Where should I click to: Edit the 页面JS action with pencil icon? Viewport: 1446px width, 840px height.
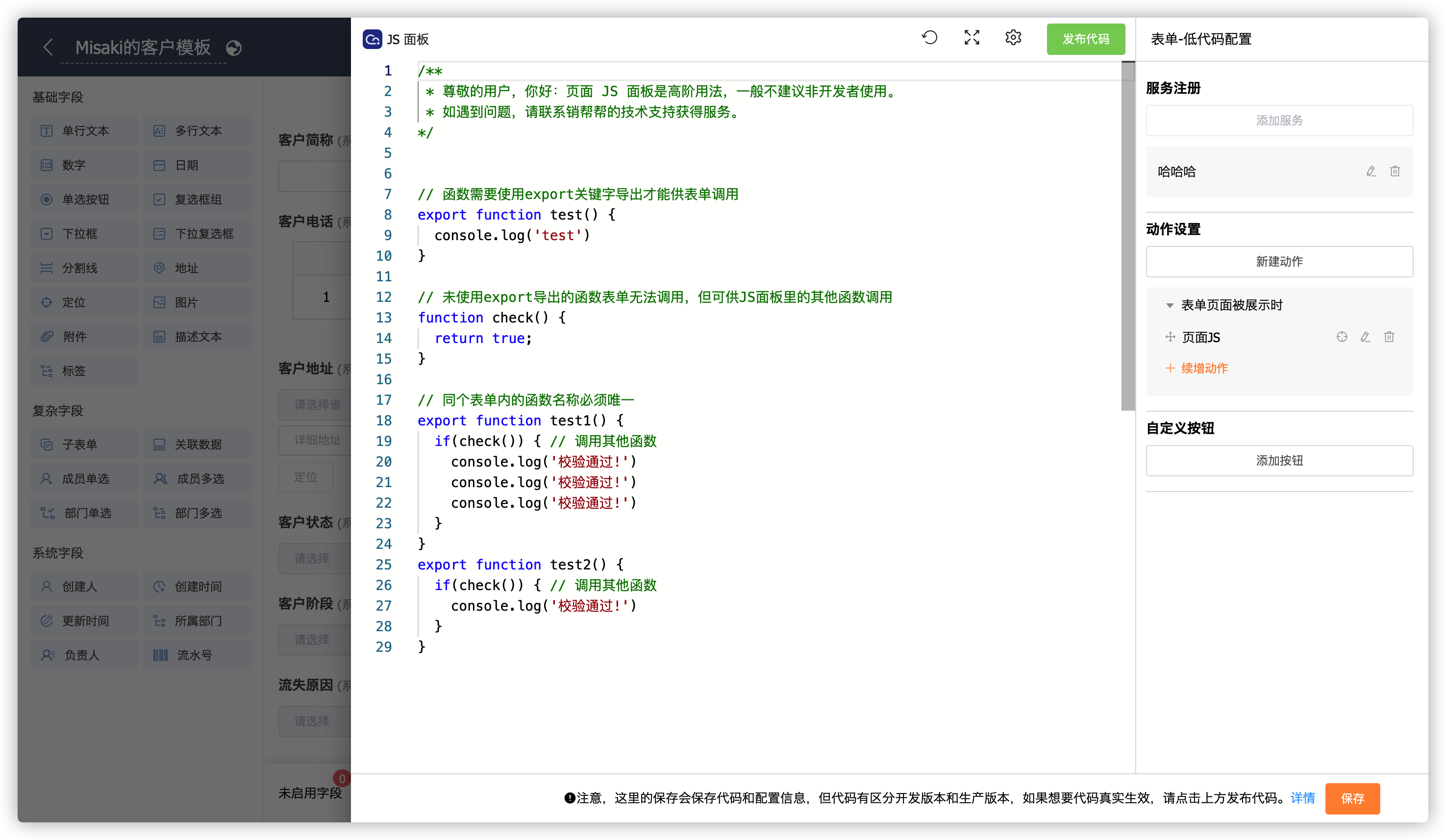(x=1366, y=337)
